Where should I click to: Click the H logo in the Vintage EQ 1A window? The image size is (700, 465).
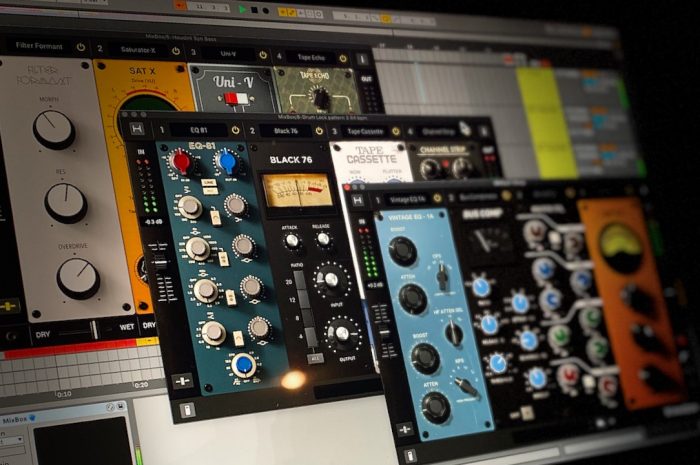(x=358, y=200)
